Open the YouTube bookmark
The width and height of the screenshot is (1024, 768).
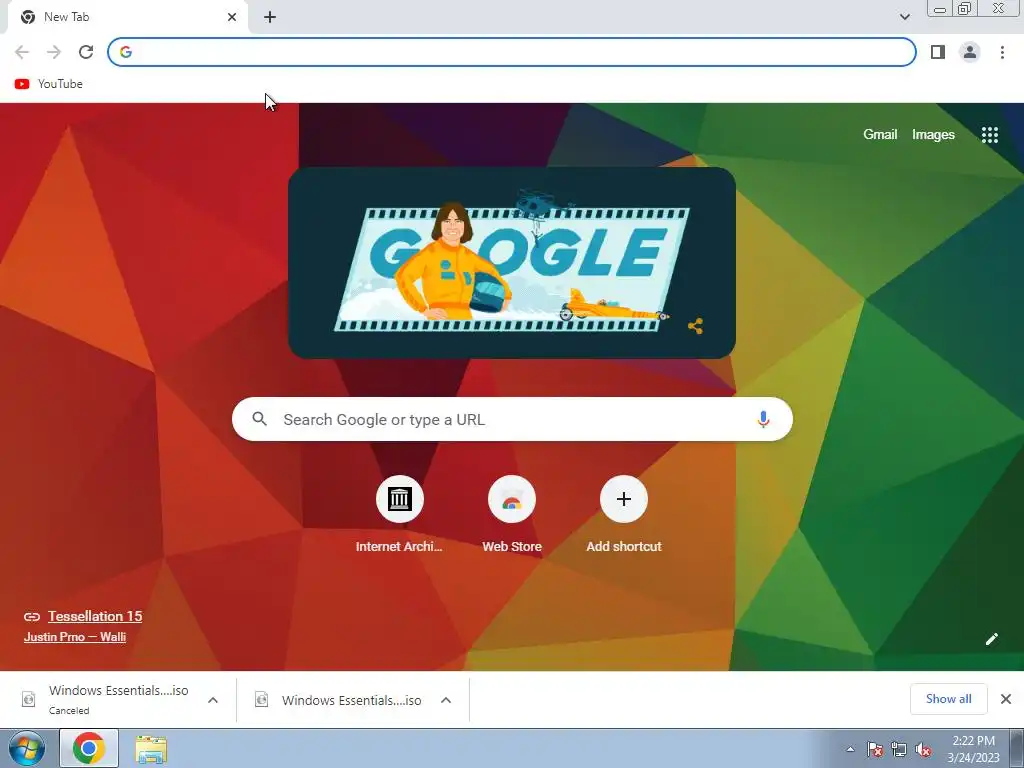48,84
